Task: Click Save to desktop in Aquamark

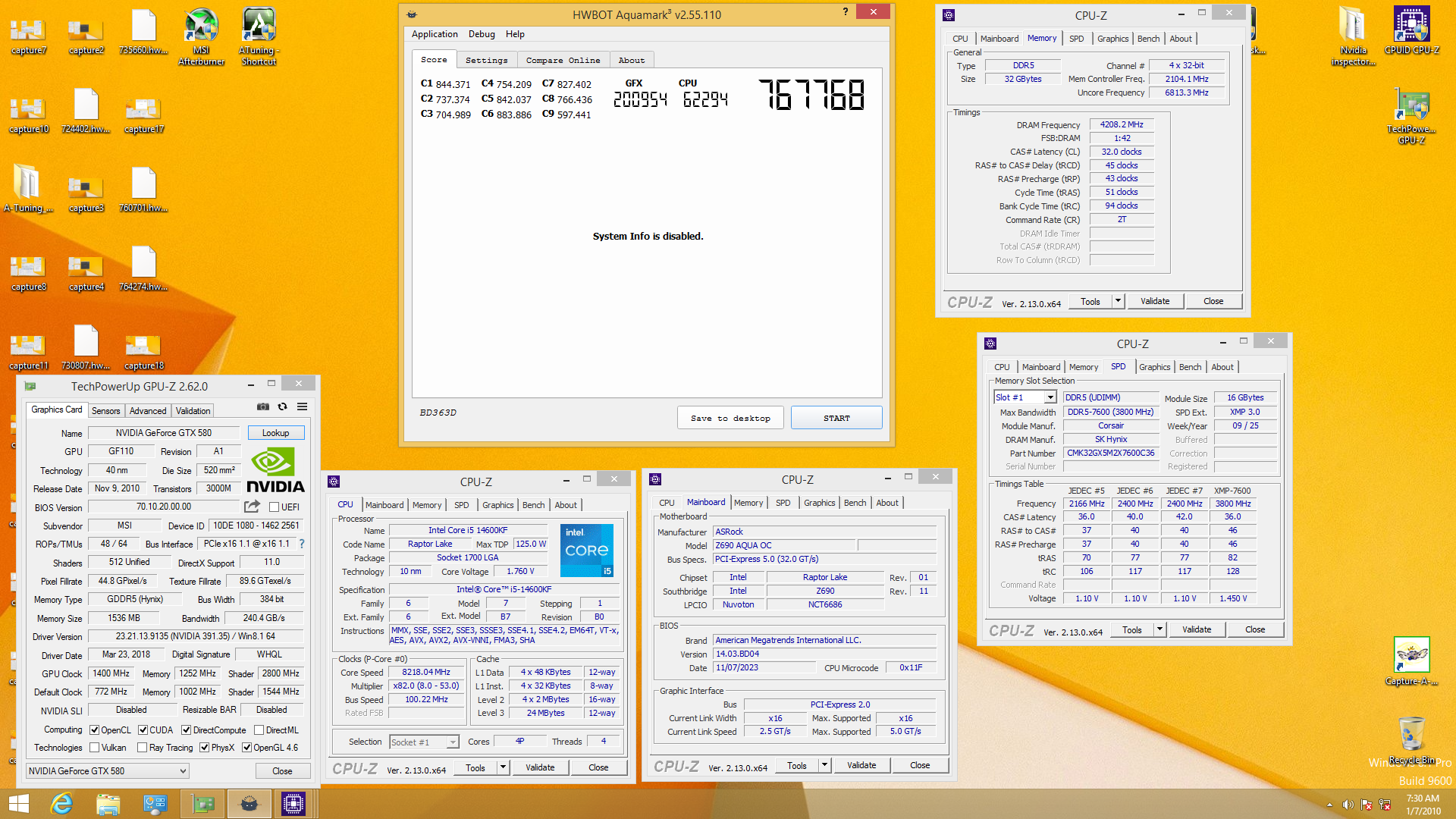Action: pos(730,418)
